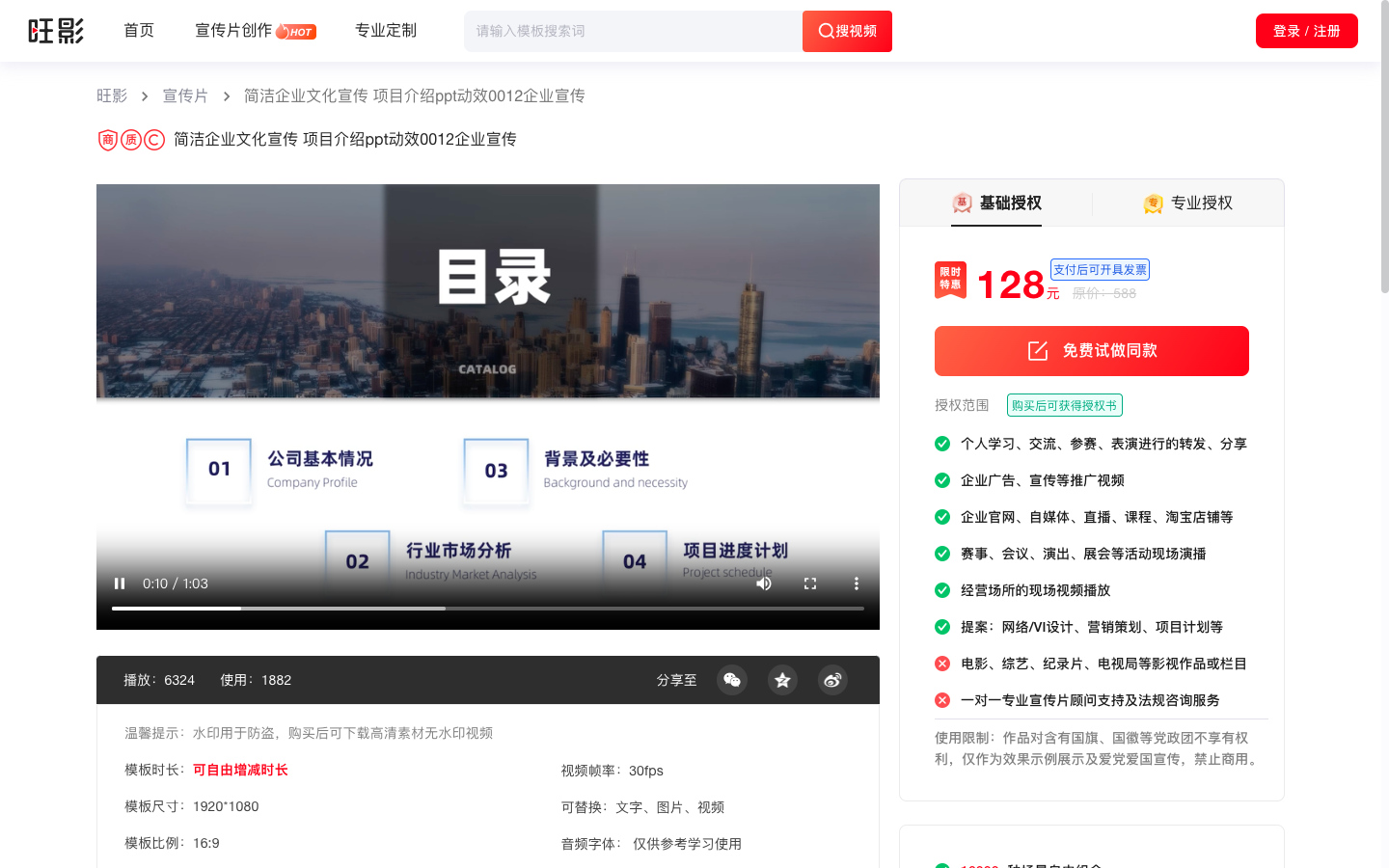Click the breadcrumb current page title
The width and height of the screenshot is (1389, 868).
tap(414, 95)
